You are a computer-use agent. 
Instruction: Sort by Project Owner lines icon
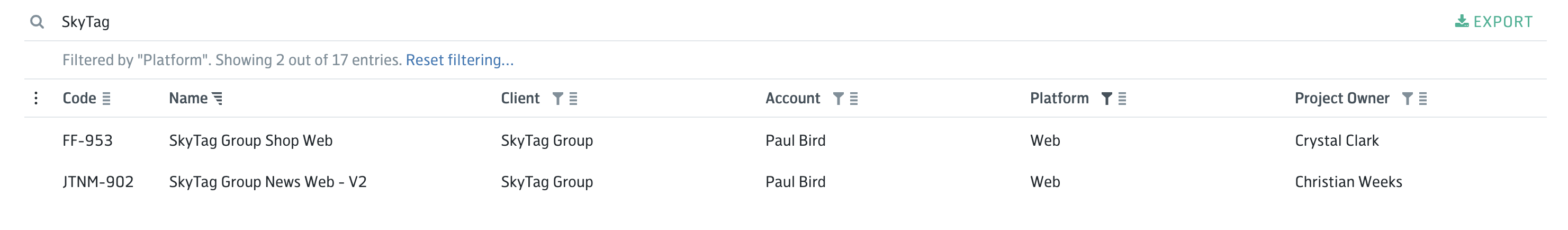pyautogui.click(x=1423, y=99)
